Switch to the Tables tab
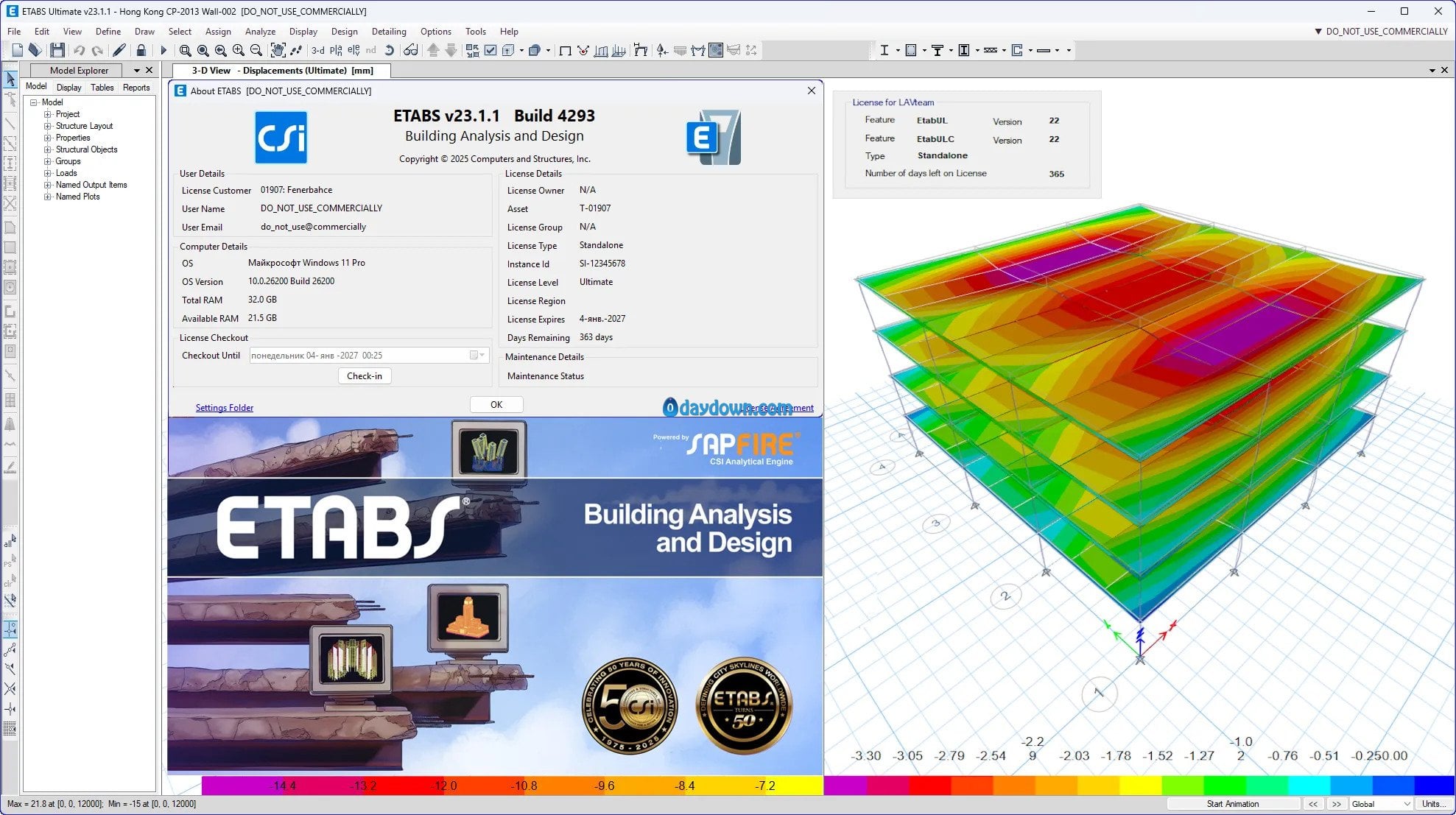 [102, 88]
